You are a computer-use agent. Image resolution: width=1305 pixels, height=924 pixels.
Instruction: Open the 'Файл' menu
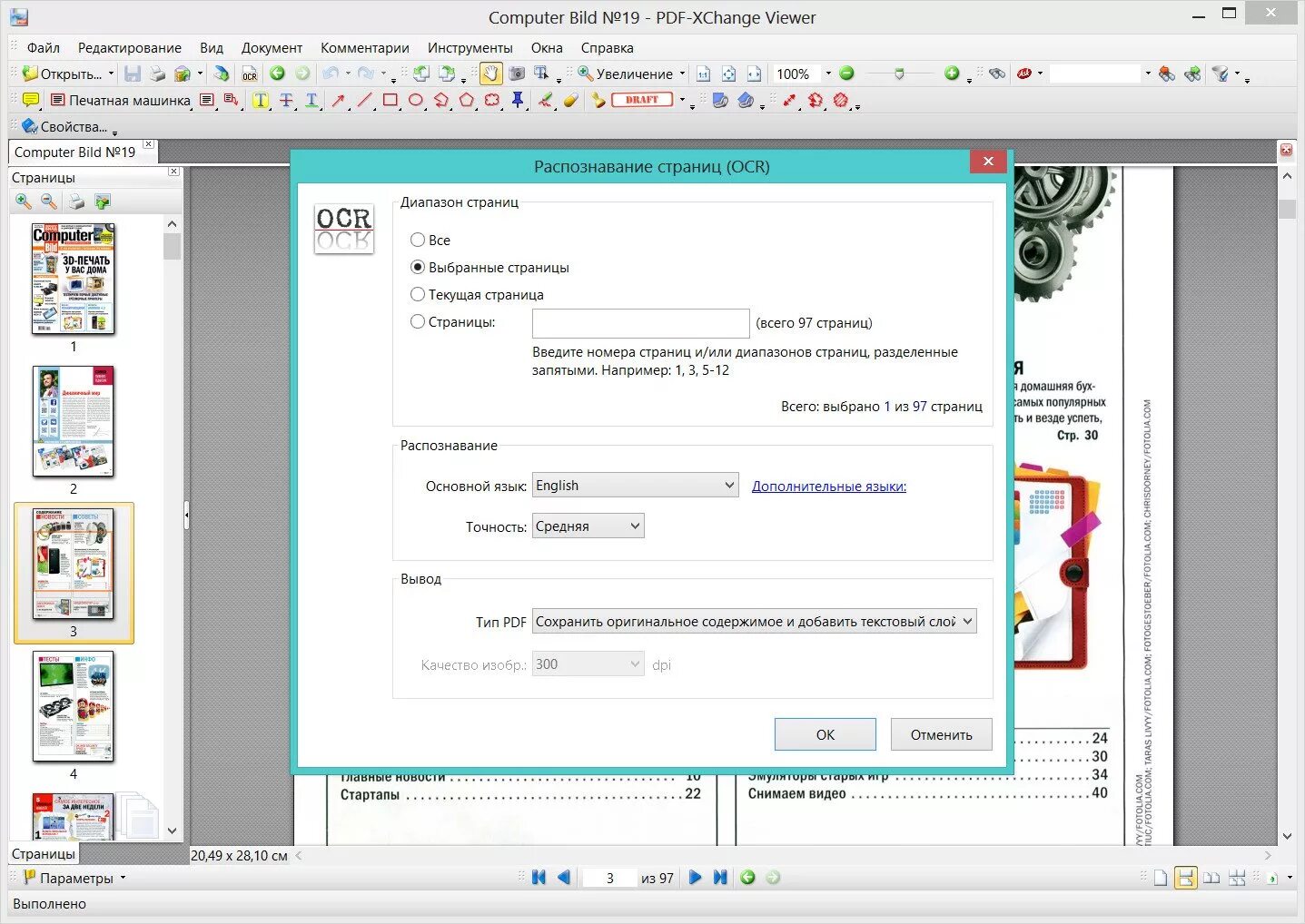point(44,48)
